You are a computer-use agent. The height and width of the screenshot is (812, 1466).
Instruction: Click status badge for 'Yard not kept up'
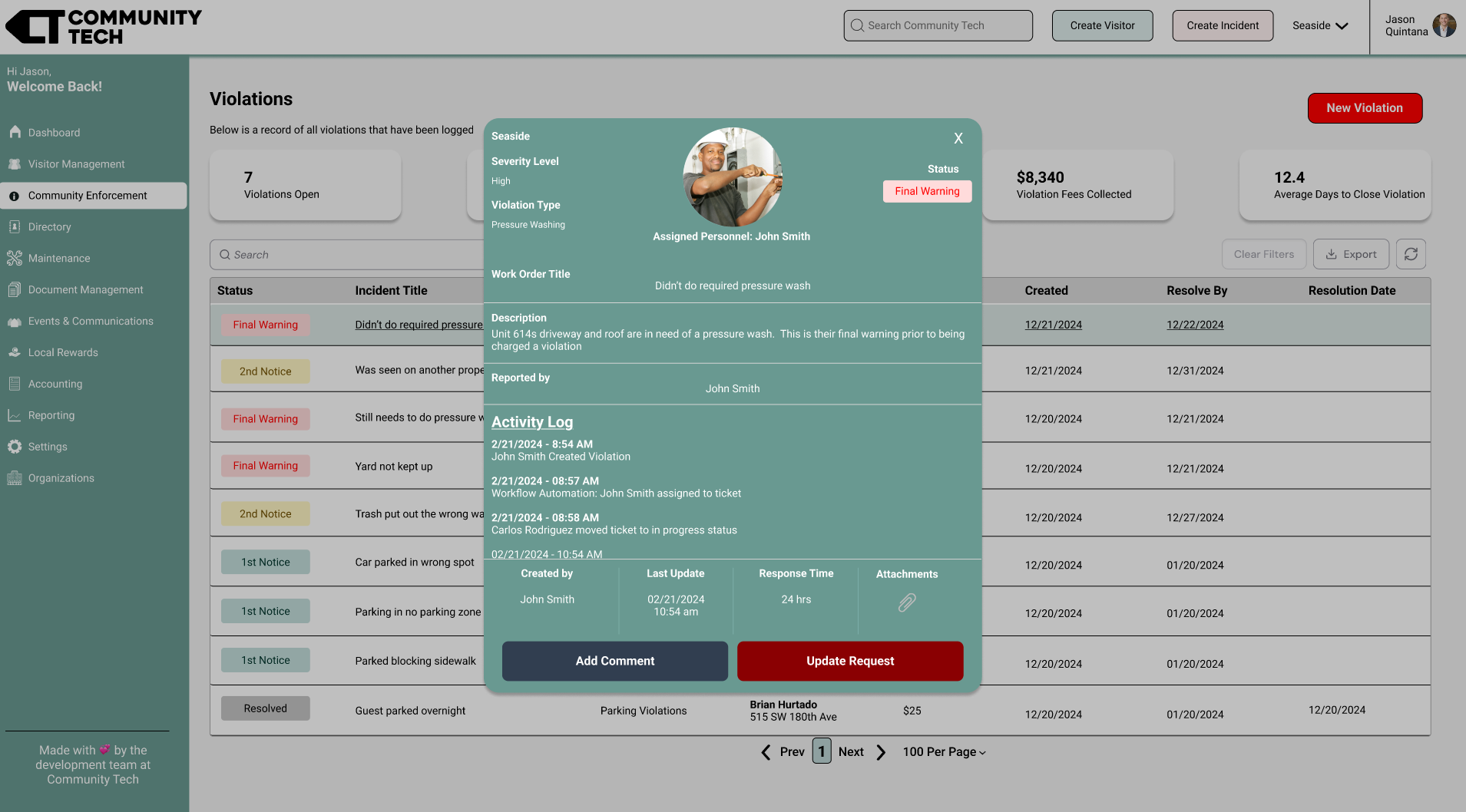click(266, 466)
